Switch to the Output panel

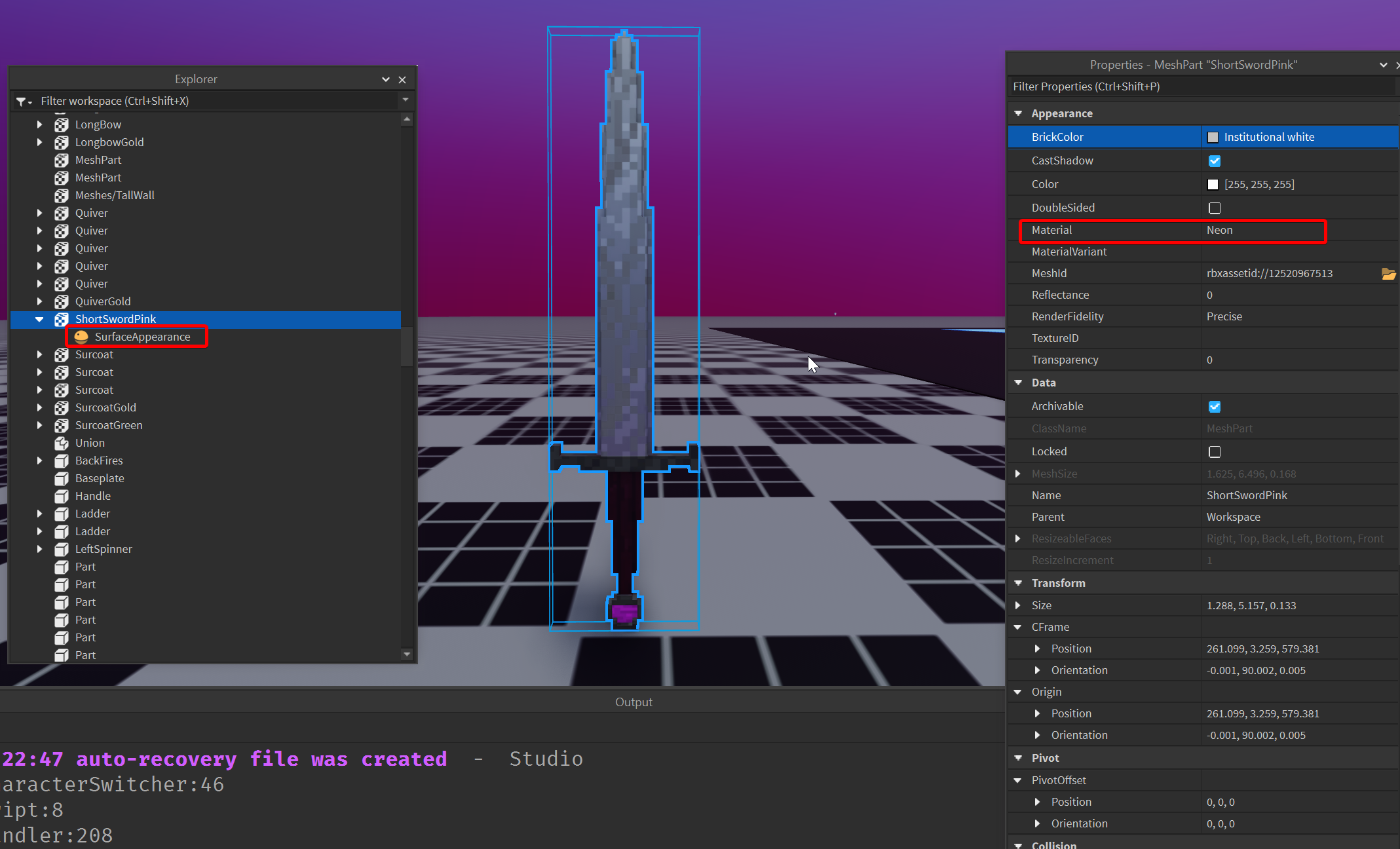(634, 702)
